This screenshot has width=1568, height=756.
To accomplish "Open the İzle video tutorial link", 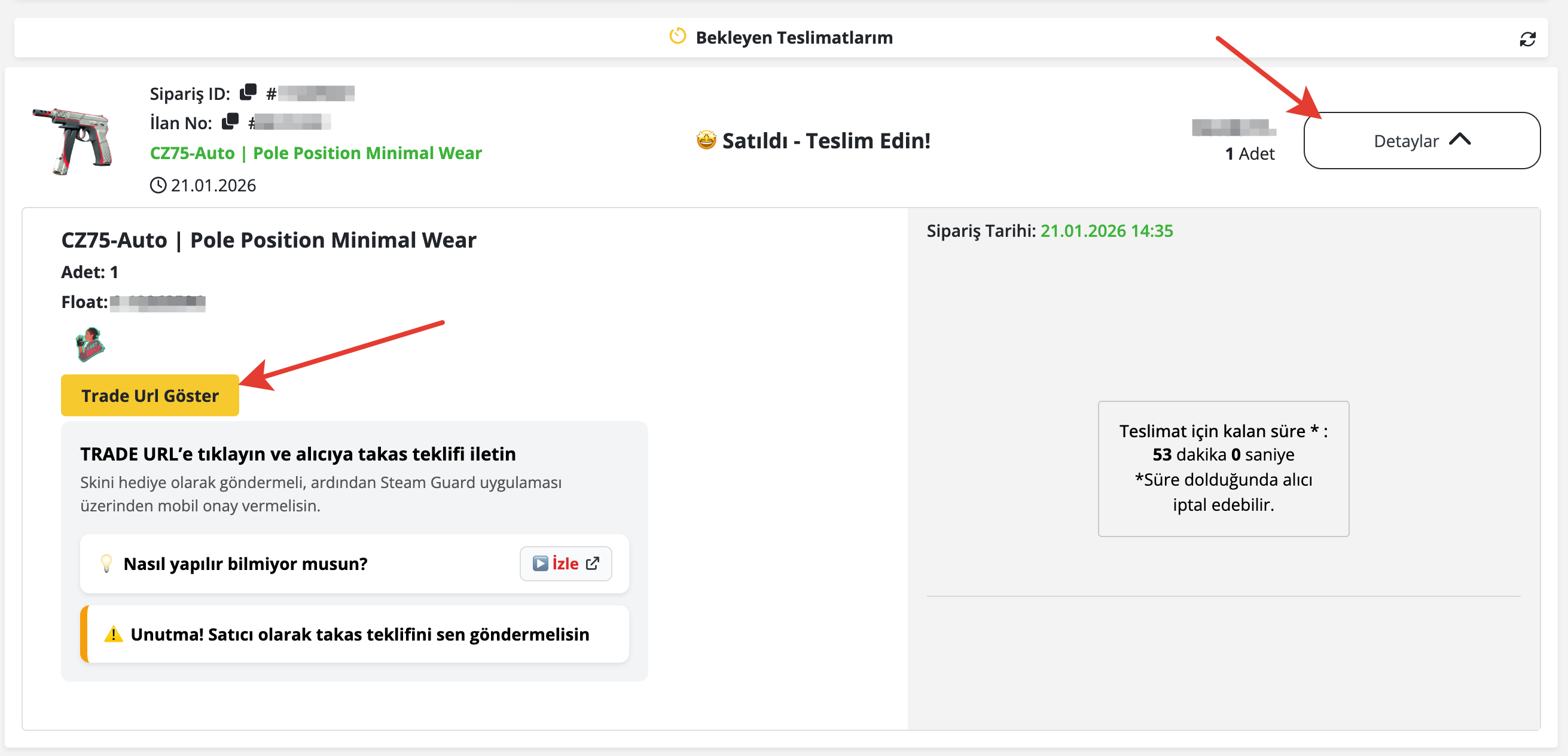I will (566, 563).
